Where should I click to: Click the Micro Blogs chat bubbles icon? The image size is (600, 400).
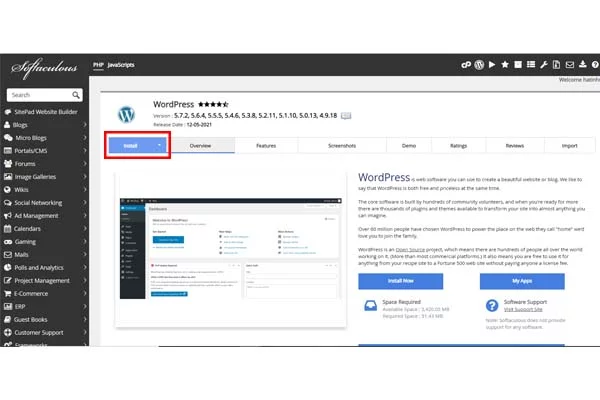pos(8,138)
